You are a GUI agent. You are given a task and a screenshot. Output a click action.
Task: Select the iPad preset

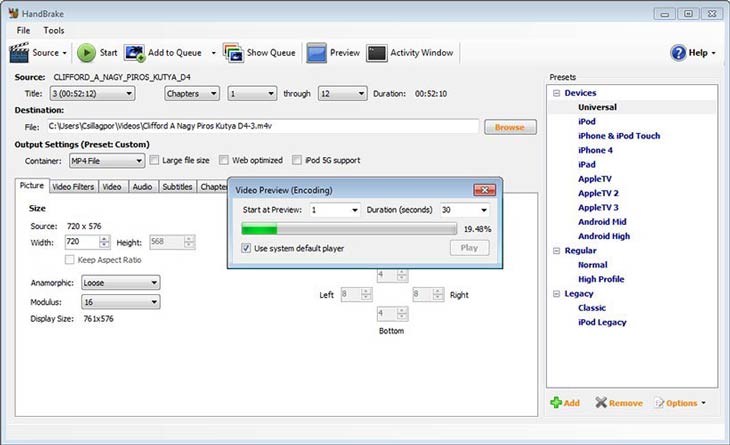point(587,165)
